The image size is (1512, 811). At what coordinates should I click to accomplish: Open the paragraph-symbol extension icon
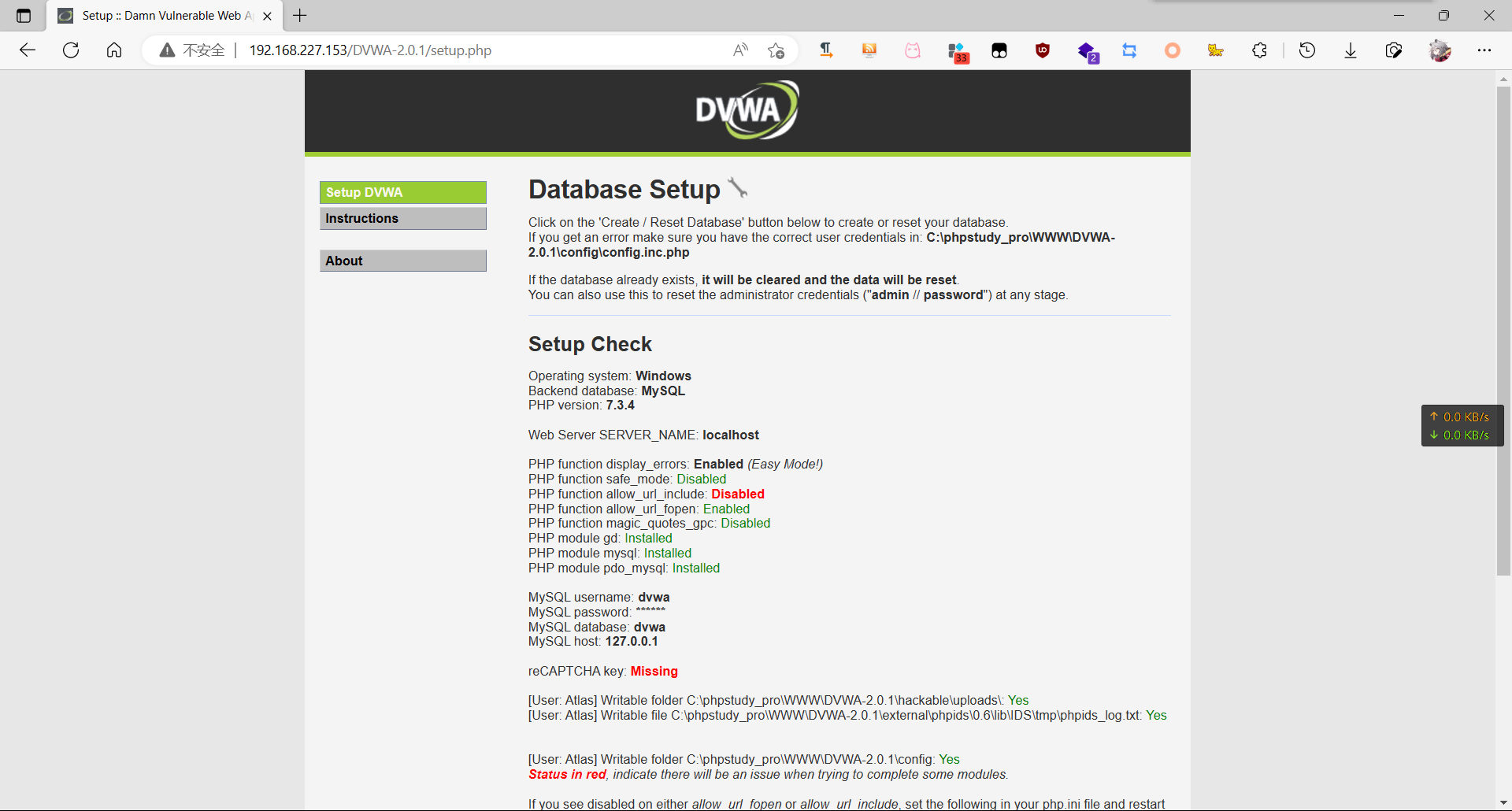pos(826,50)
